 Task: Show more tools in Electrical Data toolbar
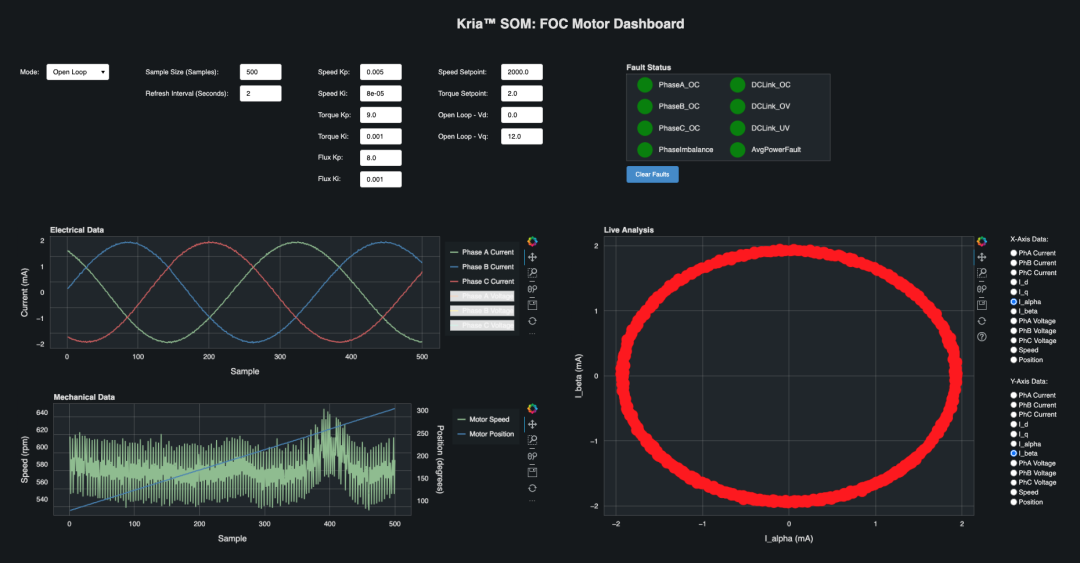pos(533,334)
